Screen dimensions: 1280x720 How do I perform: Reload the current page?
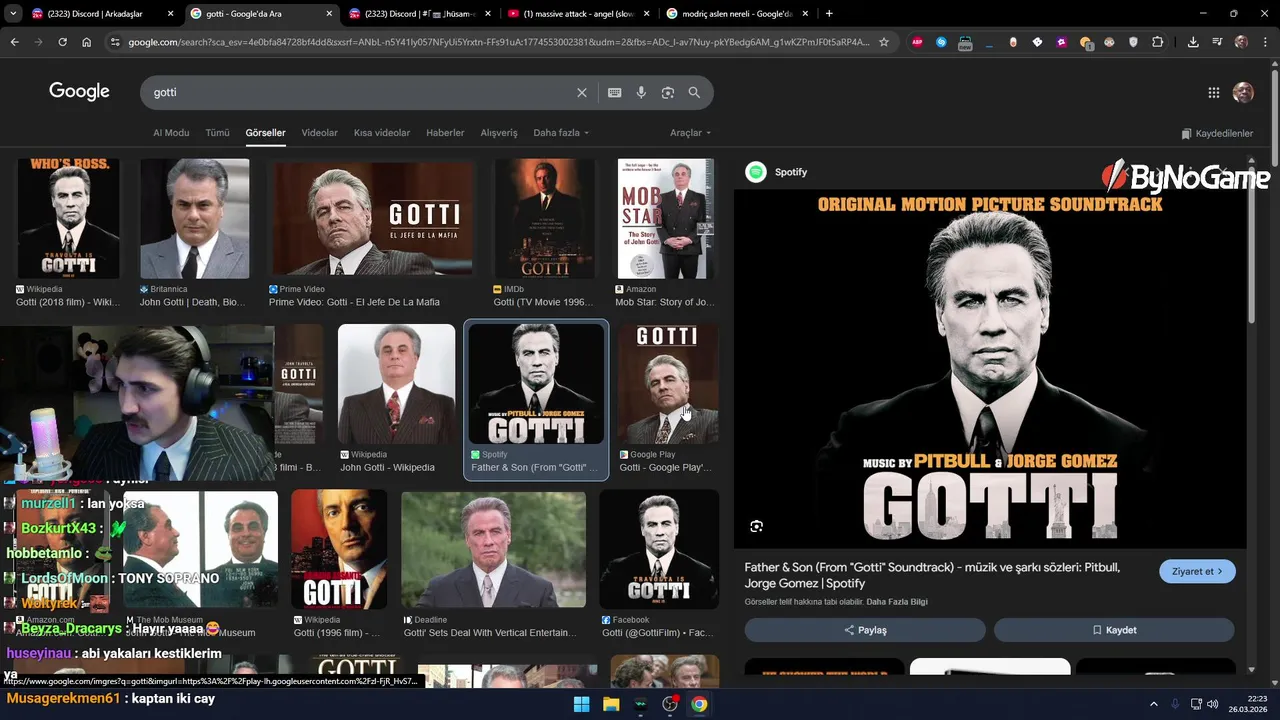(x=62, y=42)
